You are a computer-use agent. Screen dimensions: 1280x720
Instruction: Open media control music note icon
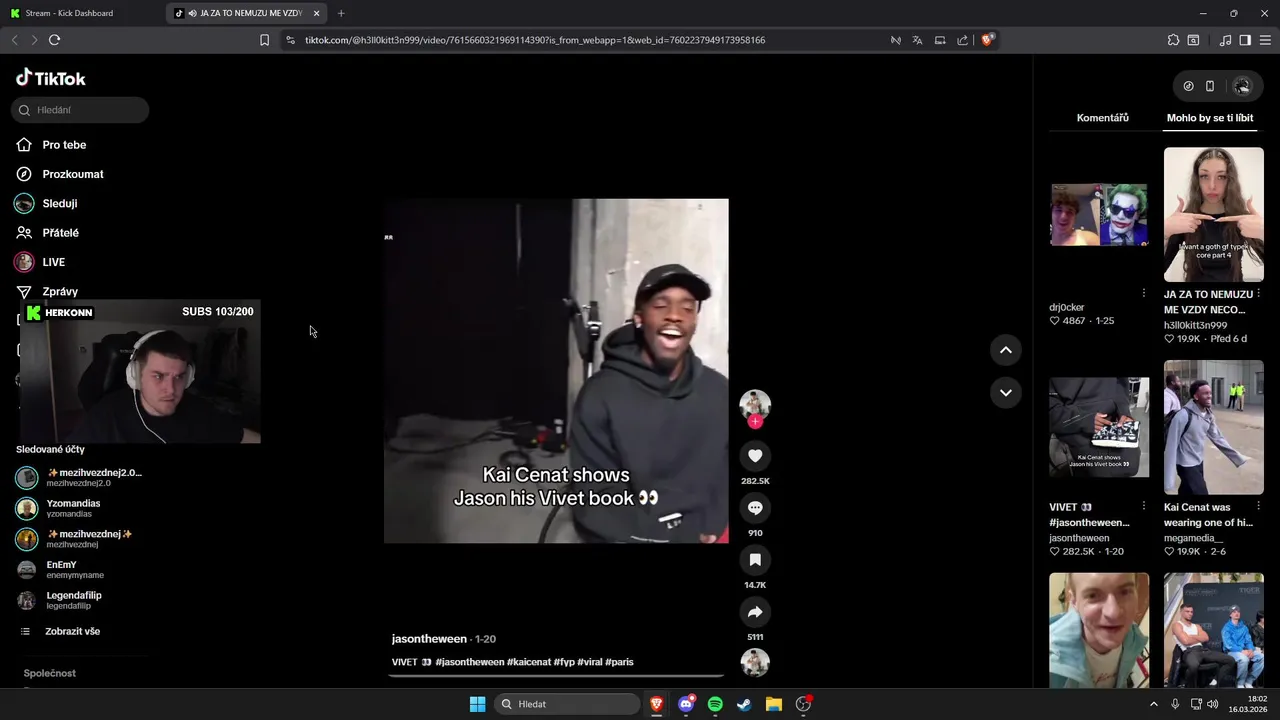coord(1225,40)
